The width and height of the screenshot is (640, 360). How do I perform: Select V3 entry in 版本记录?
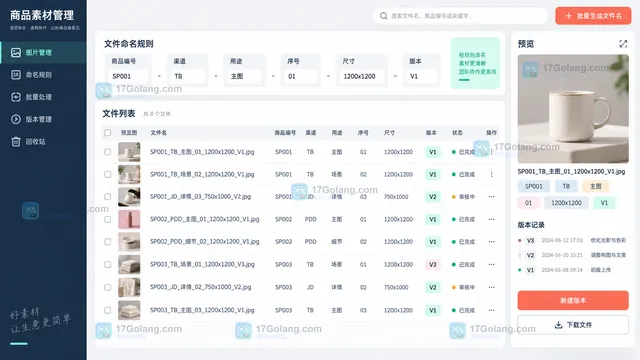[x=573, y=240]
